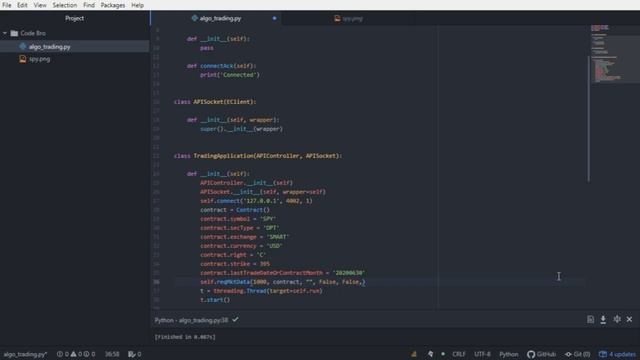640x360 pixels.
Task: Change the CRLF line ending setting
Action: pos(459,354)
